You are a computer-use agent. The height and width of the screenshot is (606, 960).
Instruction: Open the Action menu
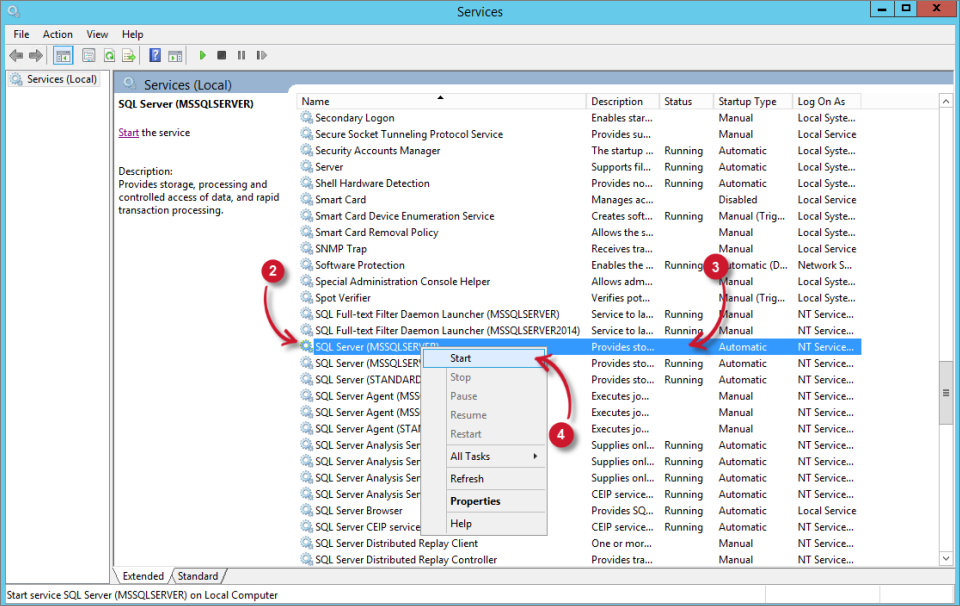pyautogui.click(x=57, y=33)
